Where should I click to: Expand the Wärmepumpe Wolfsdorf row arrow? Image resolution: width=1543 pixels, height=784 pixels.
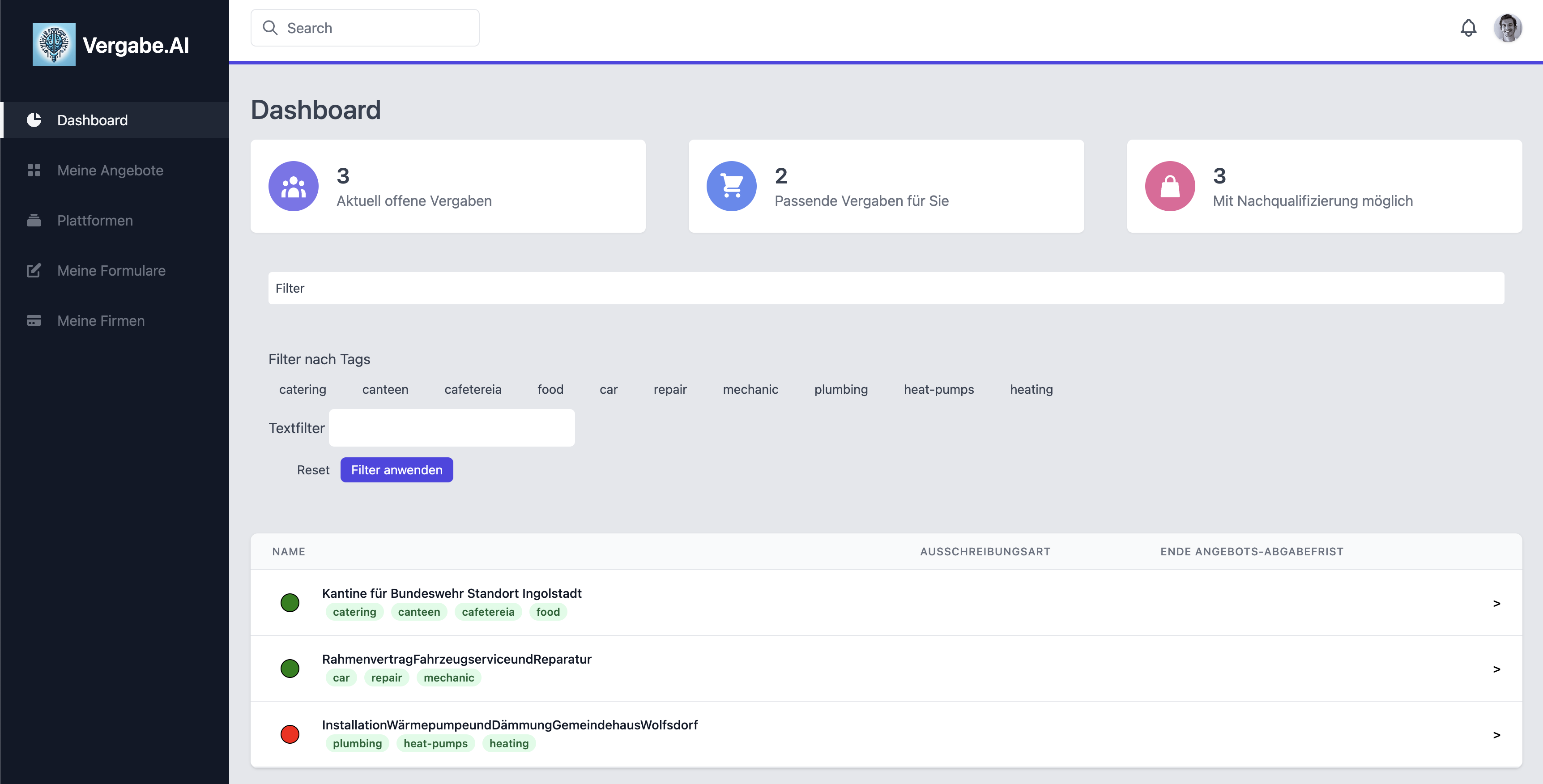(1496, 735)
